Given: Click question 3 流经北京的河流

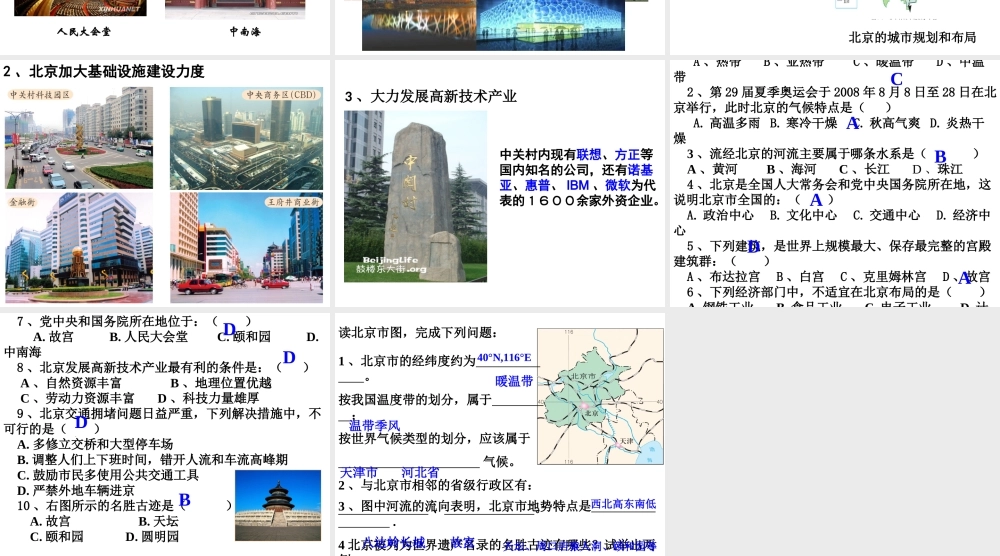Looking at the screenshot, I should [832, 154].
